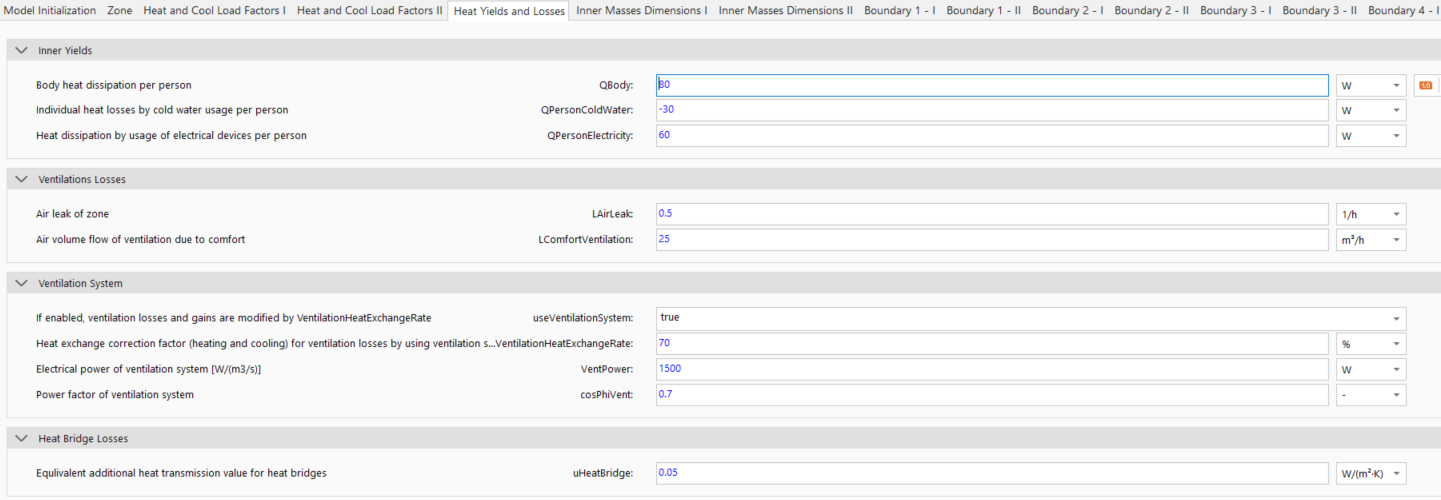Open the VentilationHeatExchangeRate % unit dropdown
This screenshot has height=500, width=1441.
[x=1371, y=343]
